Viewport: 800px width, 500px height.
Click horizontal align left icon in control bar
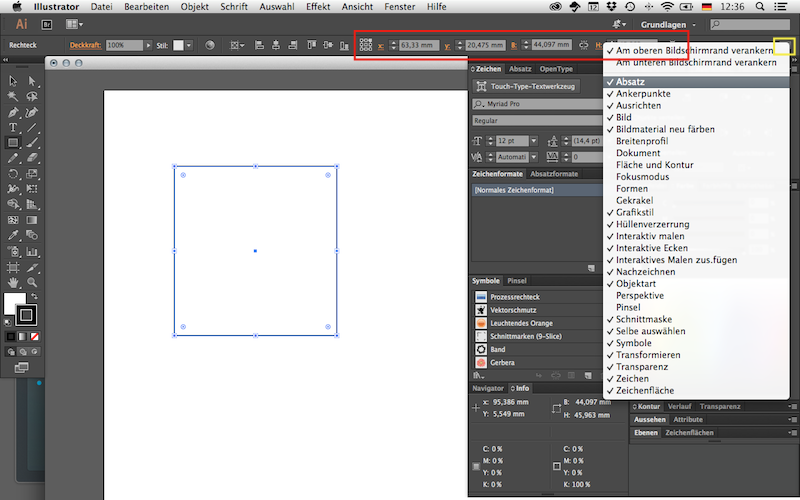pyautogui.click(x=259, y=45)
